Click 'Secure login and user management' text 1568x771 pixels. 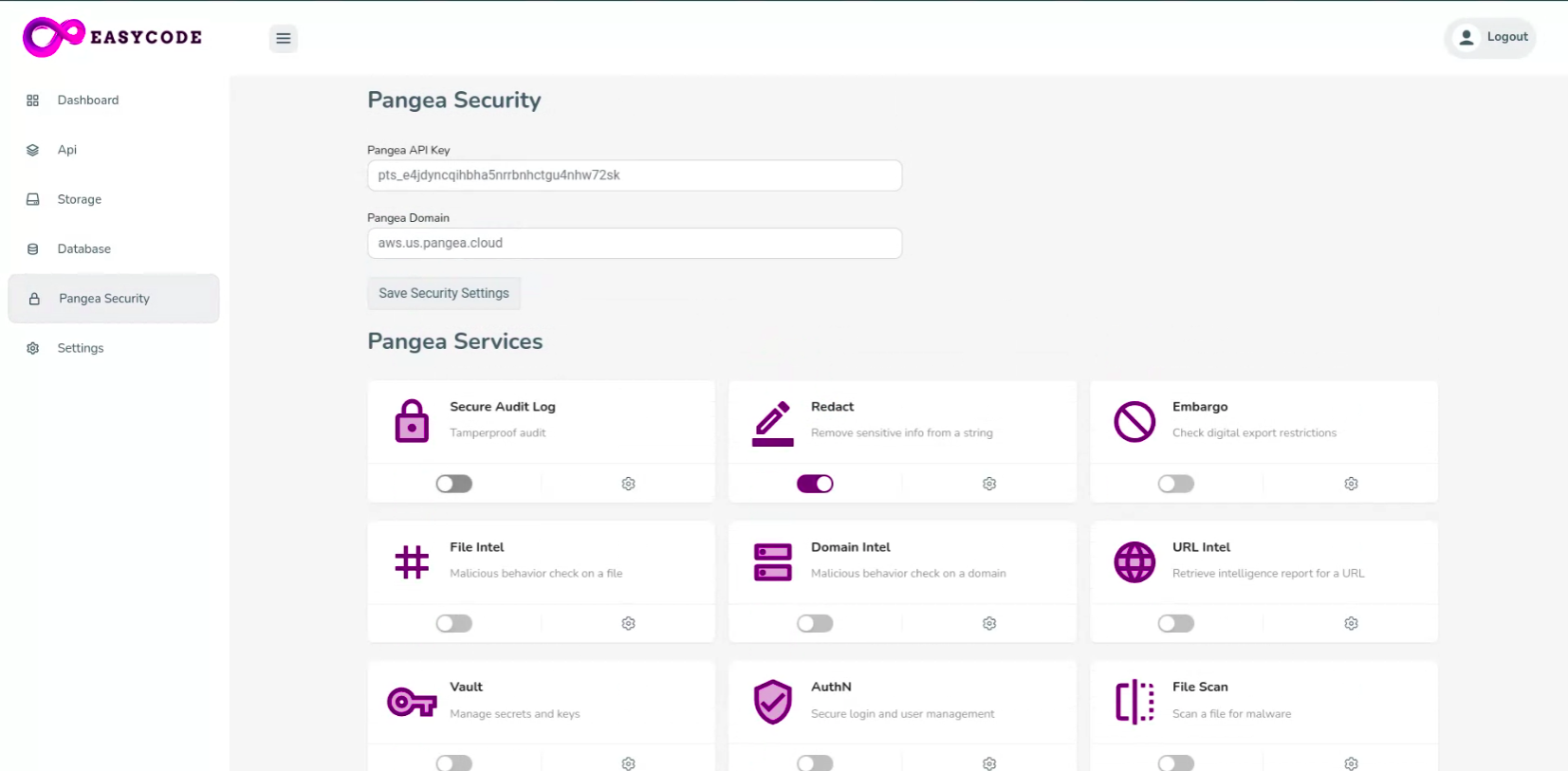(903, 714)
